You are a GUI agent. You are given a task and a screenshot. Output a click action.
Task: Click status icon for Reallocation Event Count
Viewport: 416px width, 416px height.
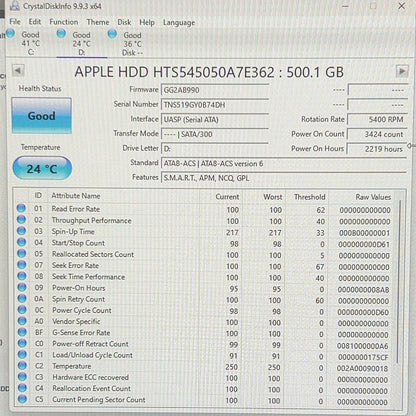[22, 388]
